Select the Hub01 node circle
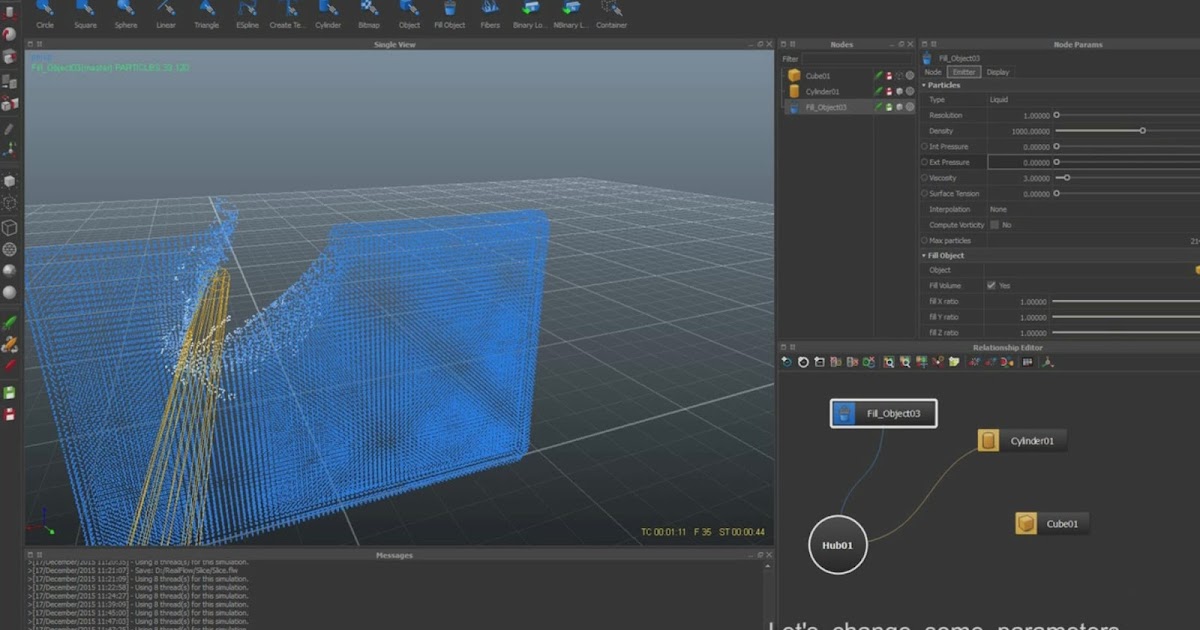Screen dimensions: 1200x630 (838, 545)
